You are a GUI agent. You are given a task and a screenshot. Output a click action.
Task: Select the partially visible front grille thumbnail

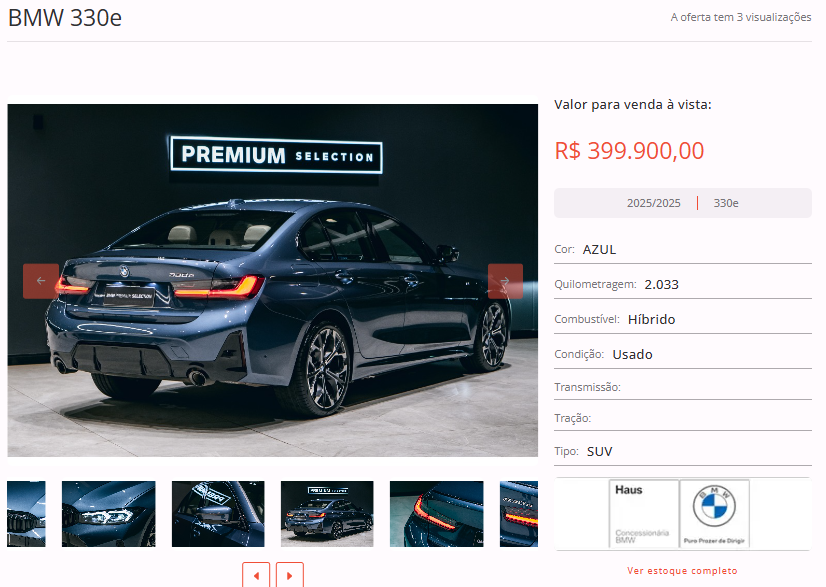click(x=26, y=514)
